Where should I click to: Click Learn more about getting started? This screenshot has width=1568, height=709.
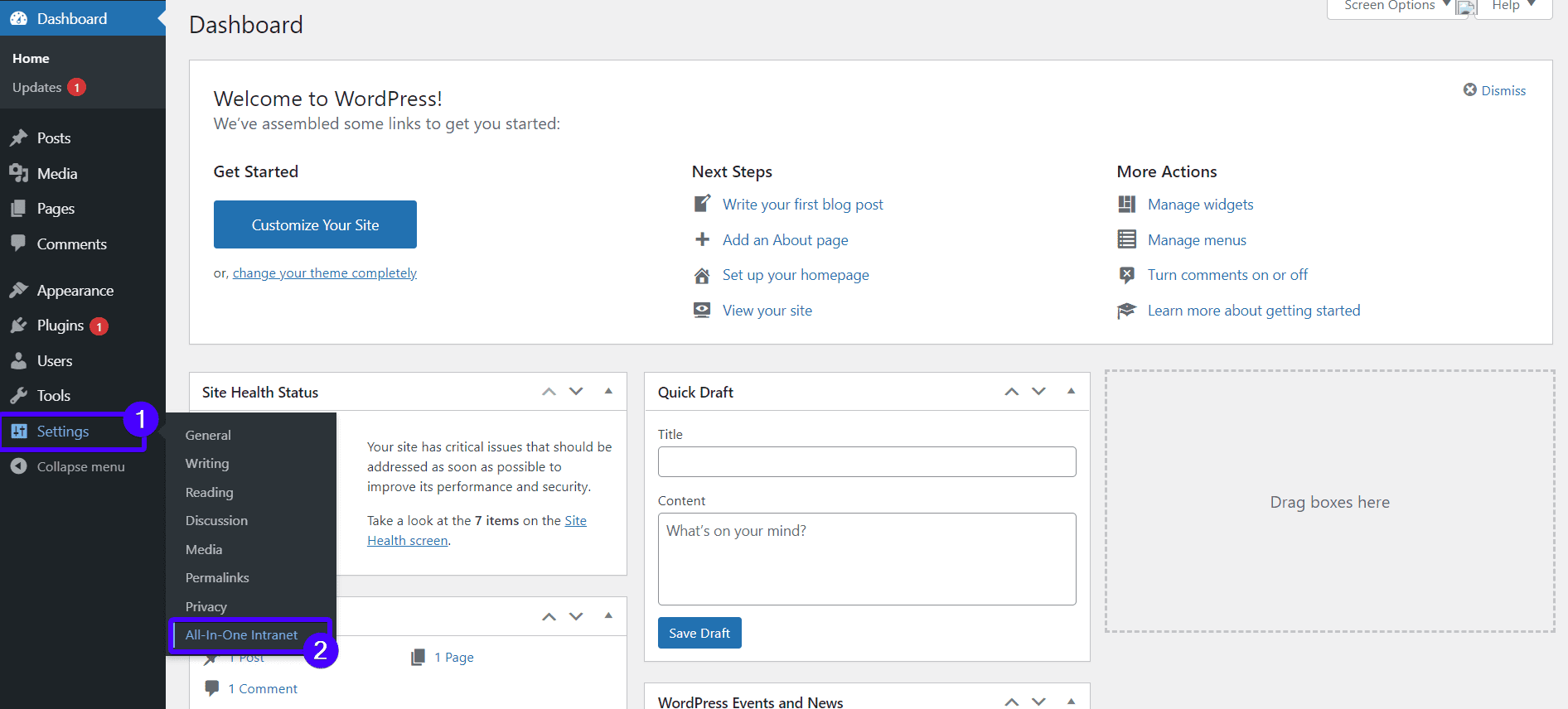click(1254, 310)
